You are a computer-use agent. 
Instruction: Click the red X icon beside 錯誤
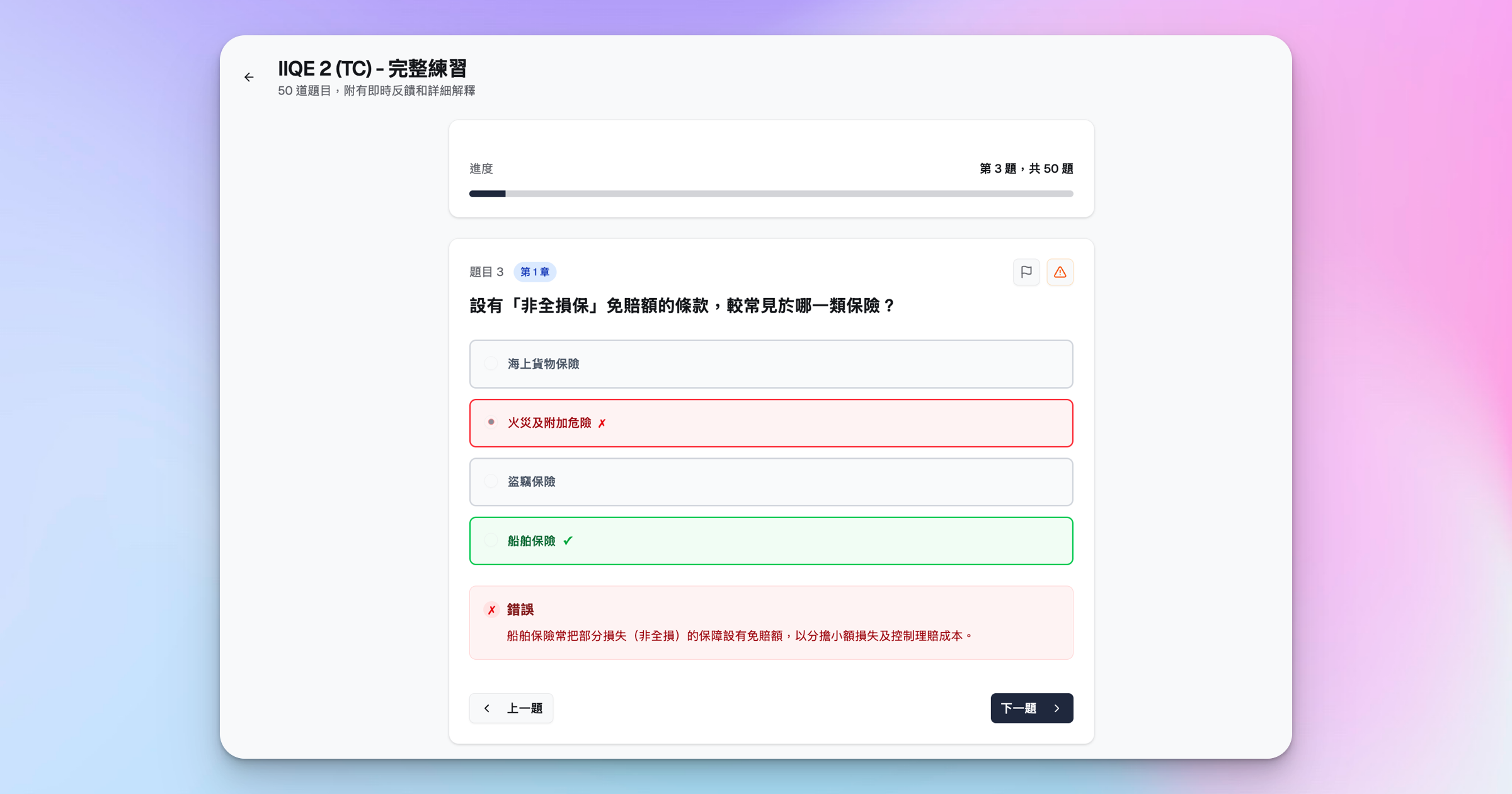(491, 610)
